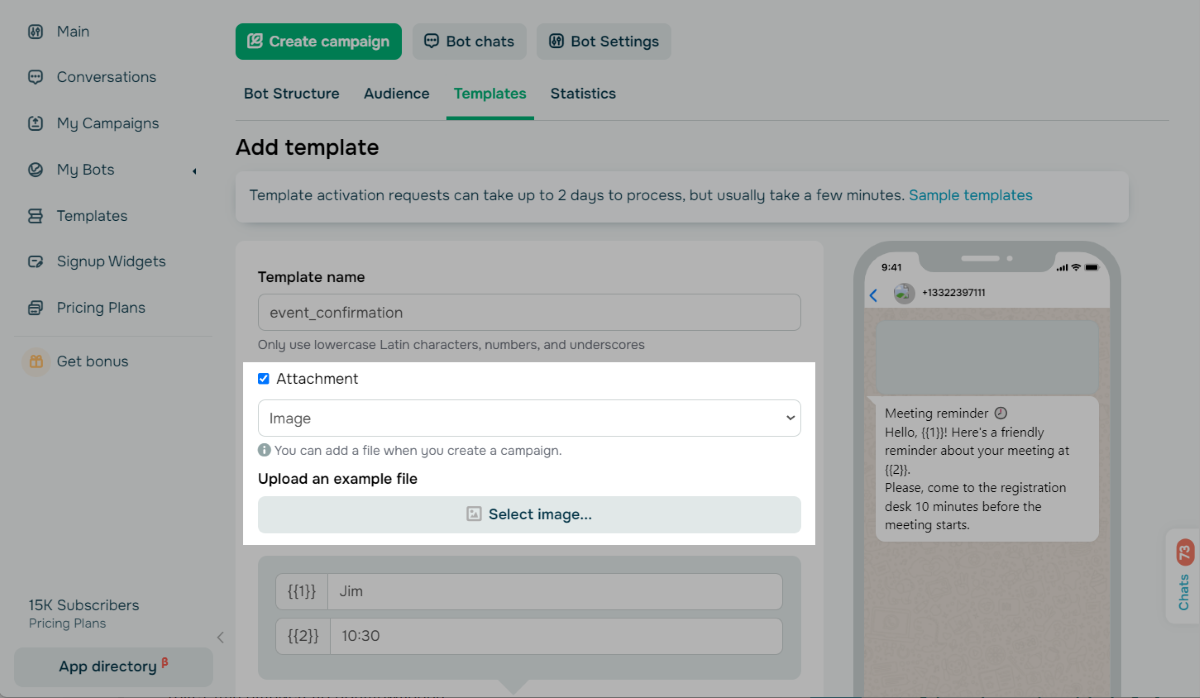The image size is (1200, 698).
Task: Open Conversations via its chat icon
Action: 36,77
